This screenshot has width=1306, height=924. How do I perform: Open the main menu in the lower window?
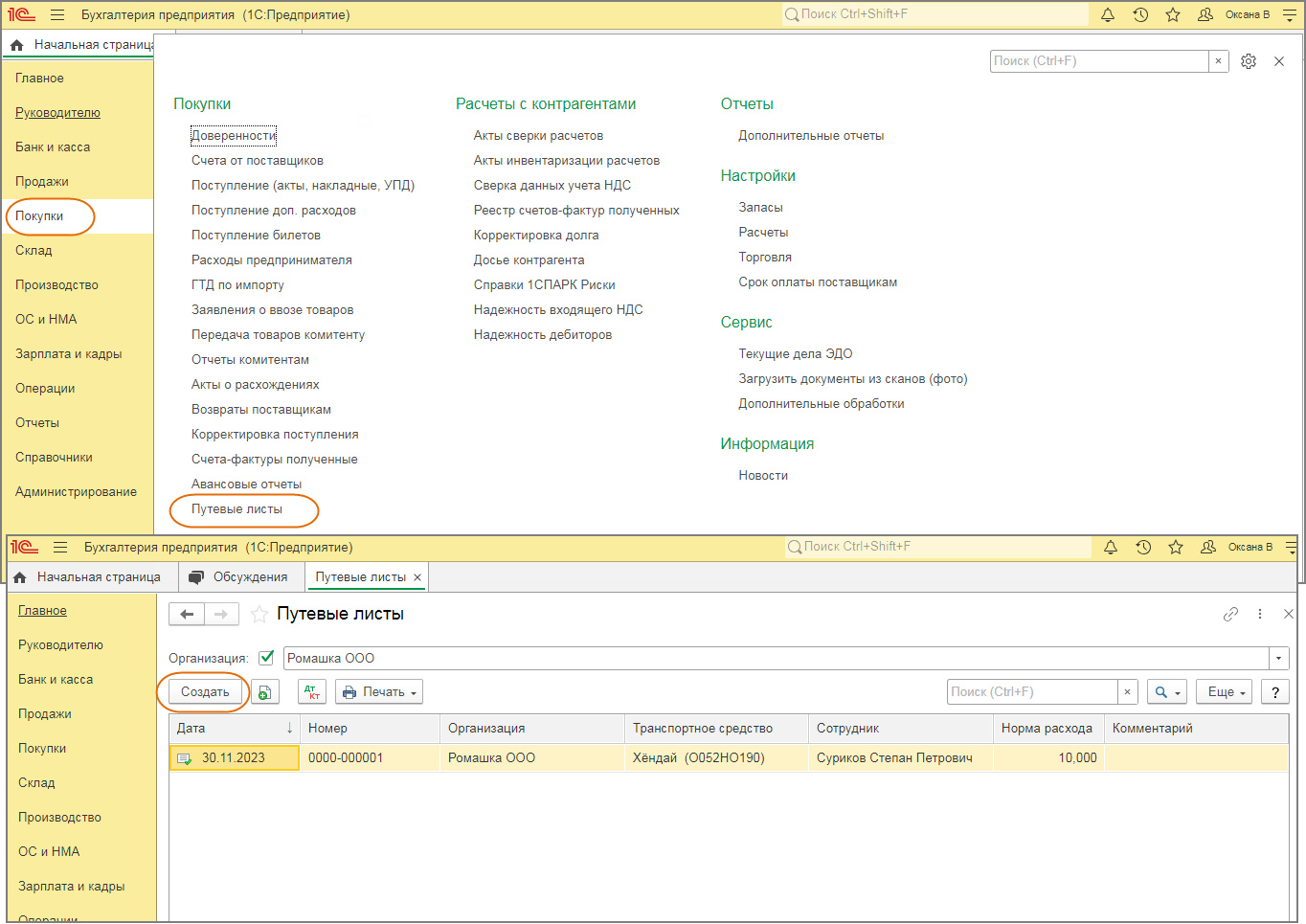[x=60, y=547]
